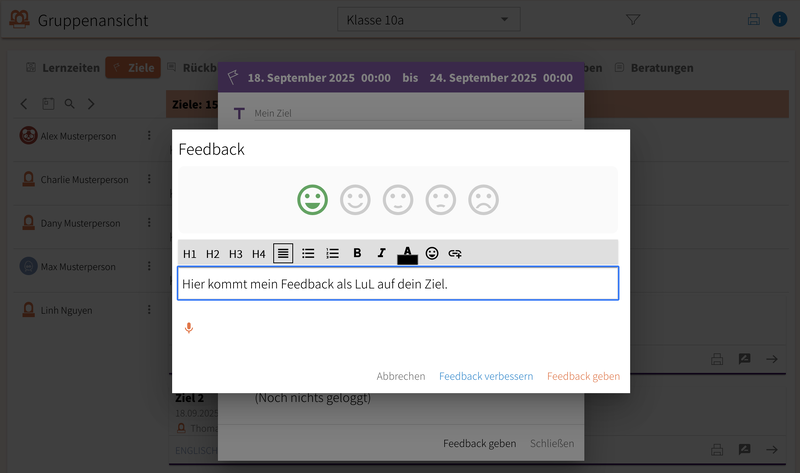Open the text color picker
This screenshot has width=800, height=473.
[407, 254]
